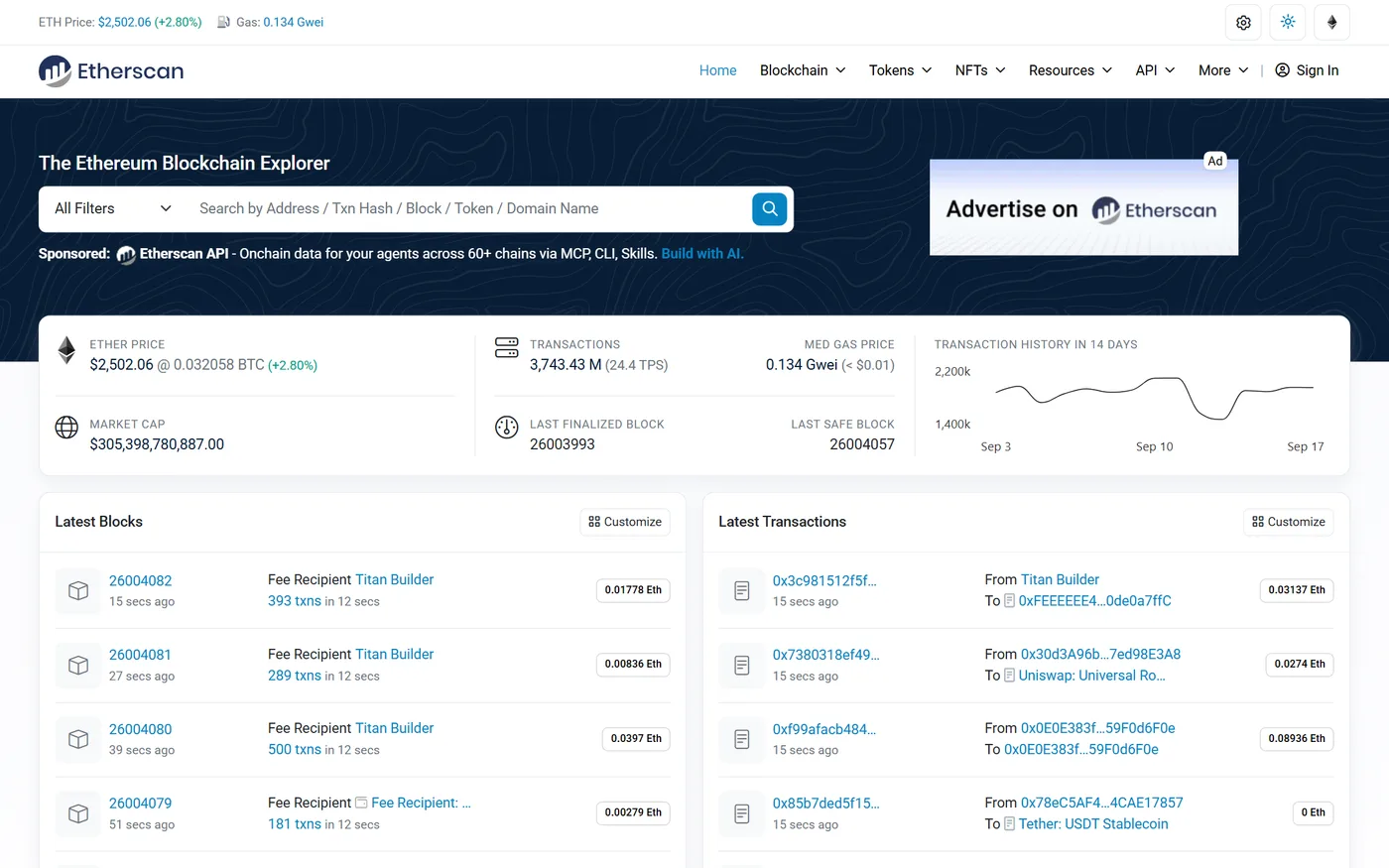Focus the address search input field
Screen dimensions: 1389x868
470,208
